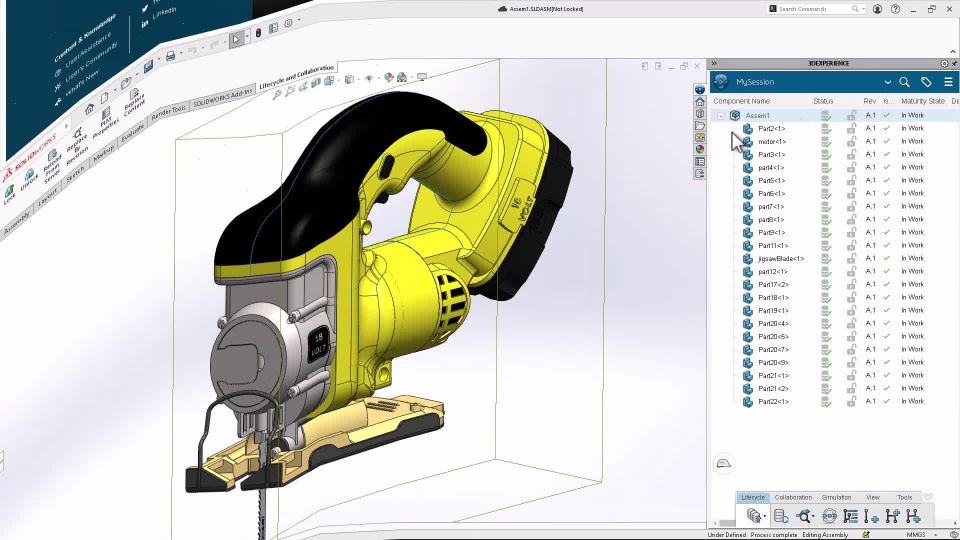The width and height of the screenshot is (960, 540).
Task: Click the last H-plus icon in Lifecycle bar
Action: [x=913, y=516]
